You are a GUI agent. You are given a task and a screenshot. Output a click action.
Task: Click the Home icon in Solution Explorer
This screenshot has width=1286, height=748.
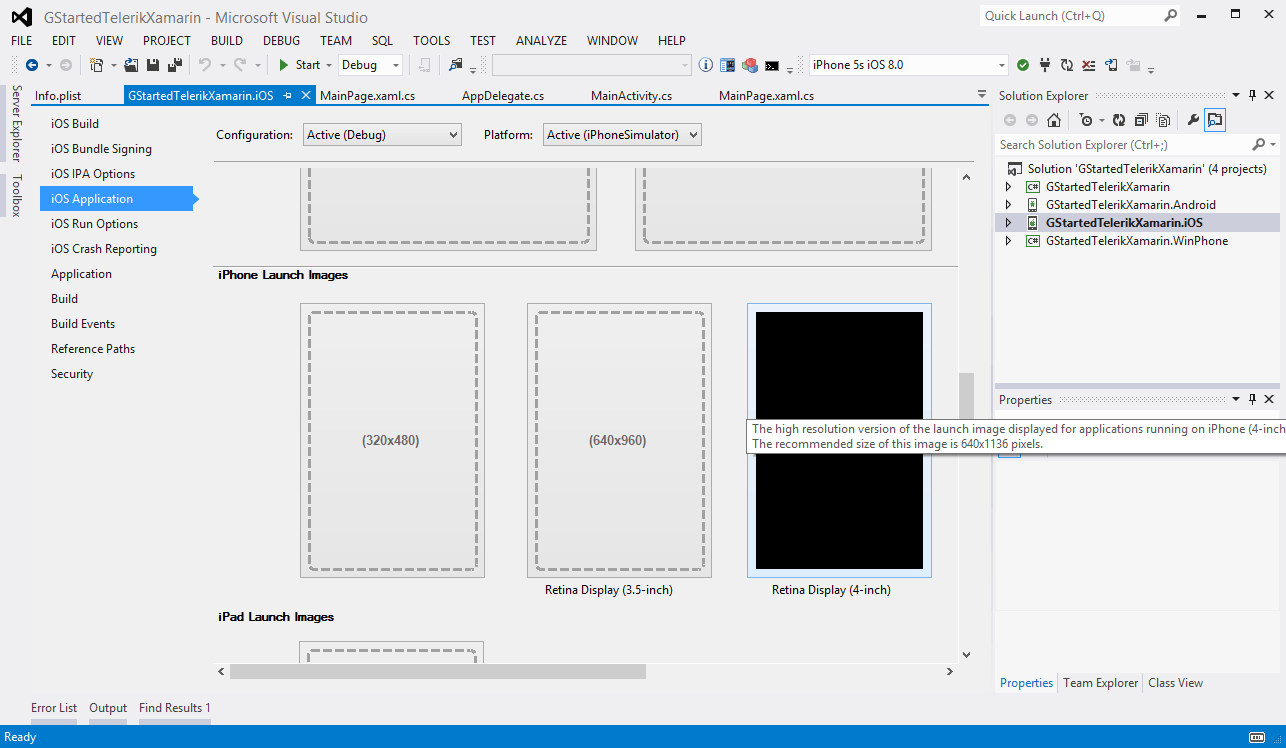1053,120
